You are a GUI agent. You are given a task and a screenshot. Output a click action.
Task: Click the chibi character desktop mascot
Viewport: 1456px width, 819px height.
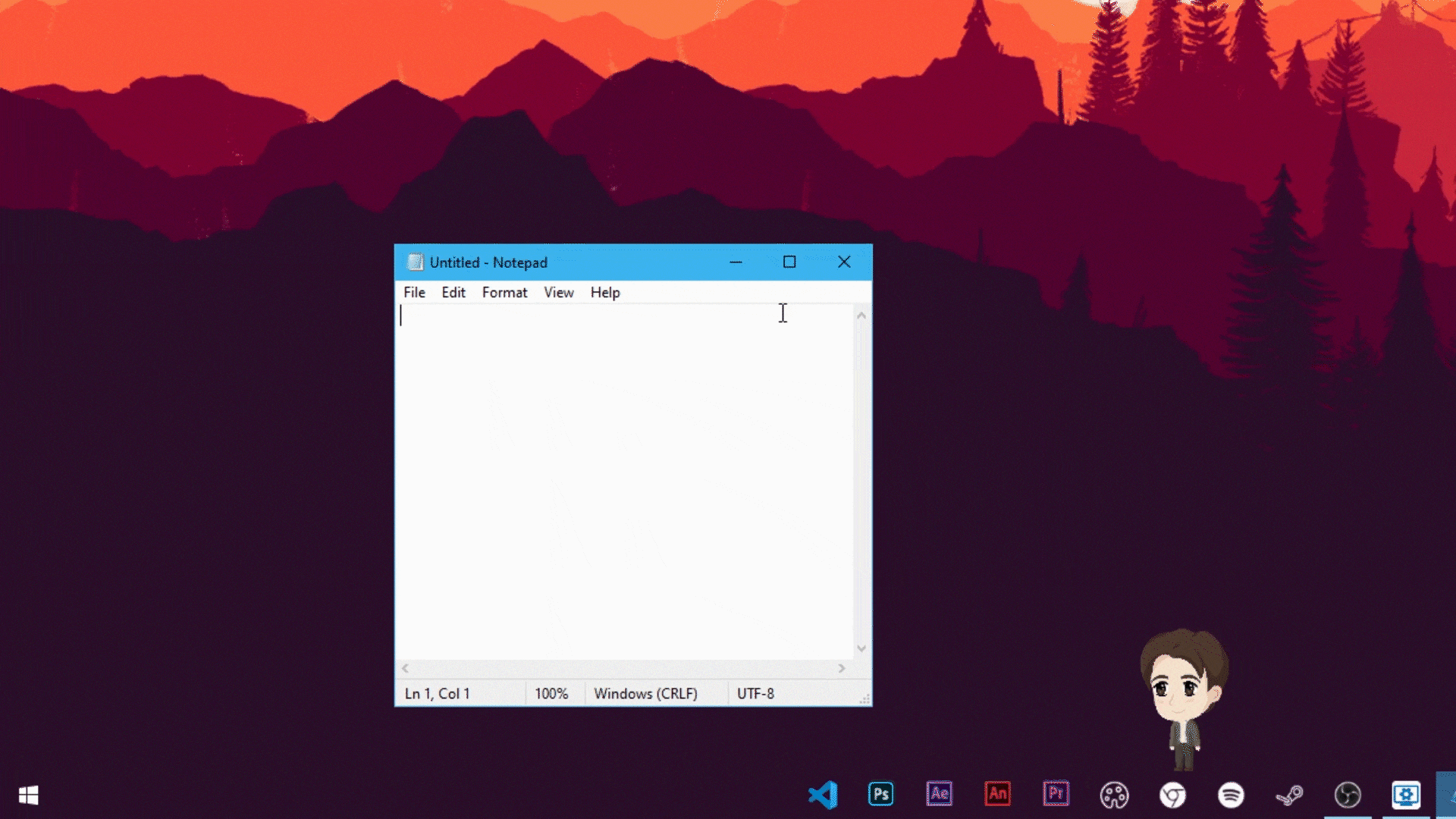(x=1183, y=699)
